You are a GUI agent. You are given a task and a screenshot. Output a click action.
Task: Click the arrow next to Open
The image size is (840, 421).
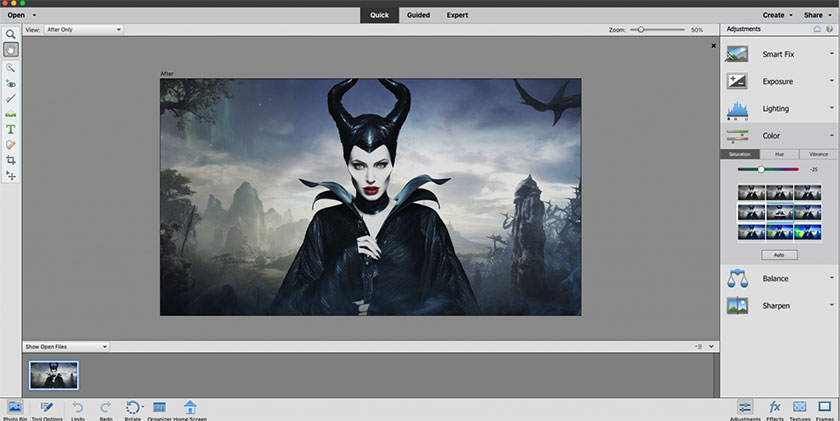[35, 16]
